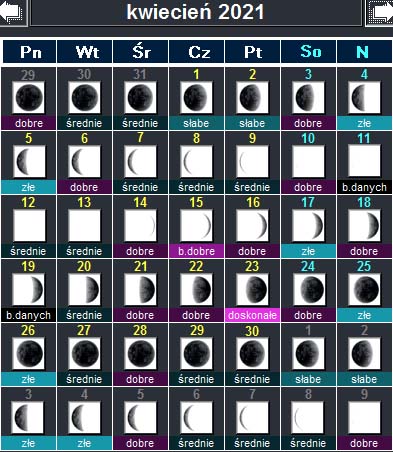
Task: Open moon phase icon for April 12
Action: [29, 226]
